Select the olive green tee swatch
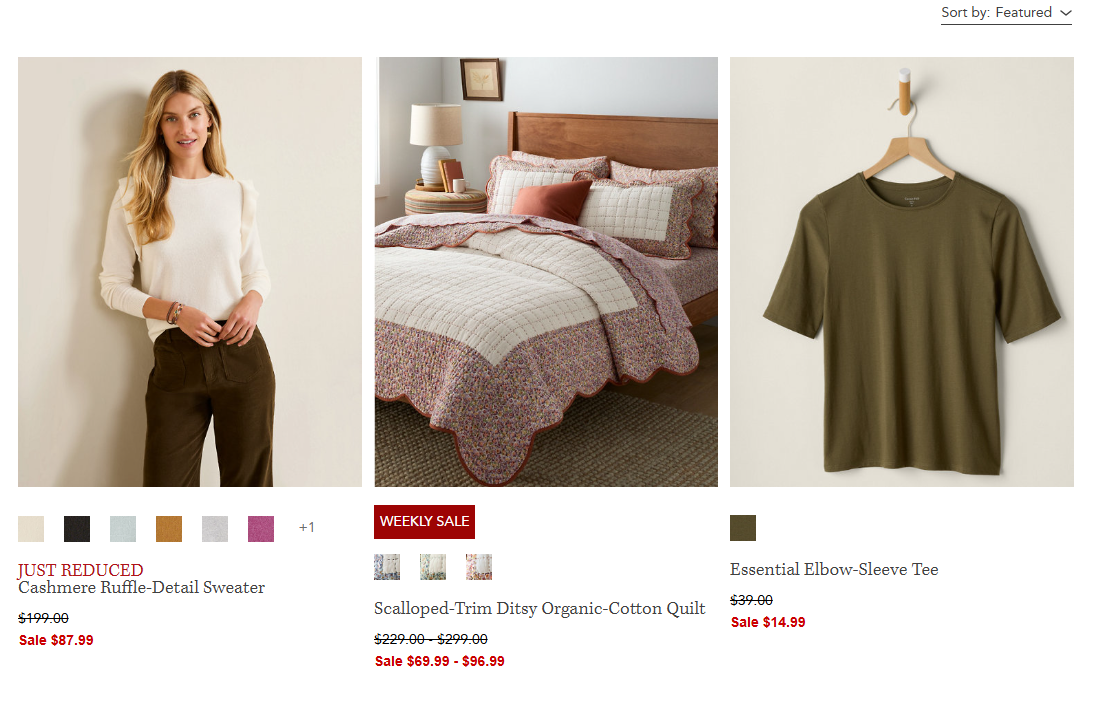The height and width of the screenshot is (717, 1094). pyautogui.click(x=743, y=528)
